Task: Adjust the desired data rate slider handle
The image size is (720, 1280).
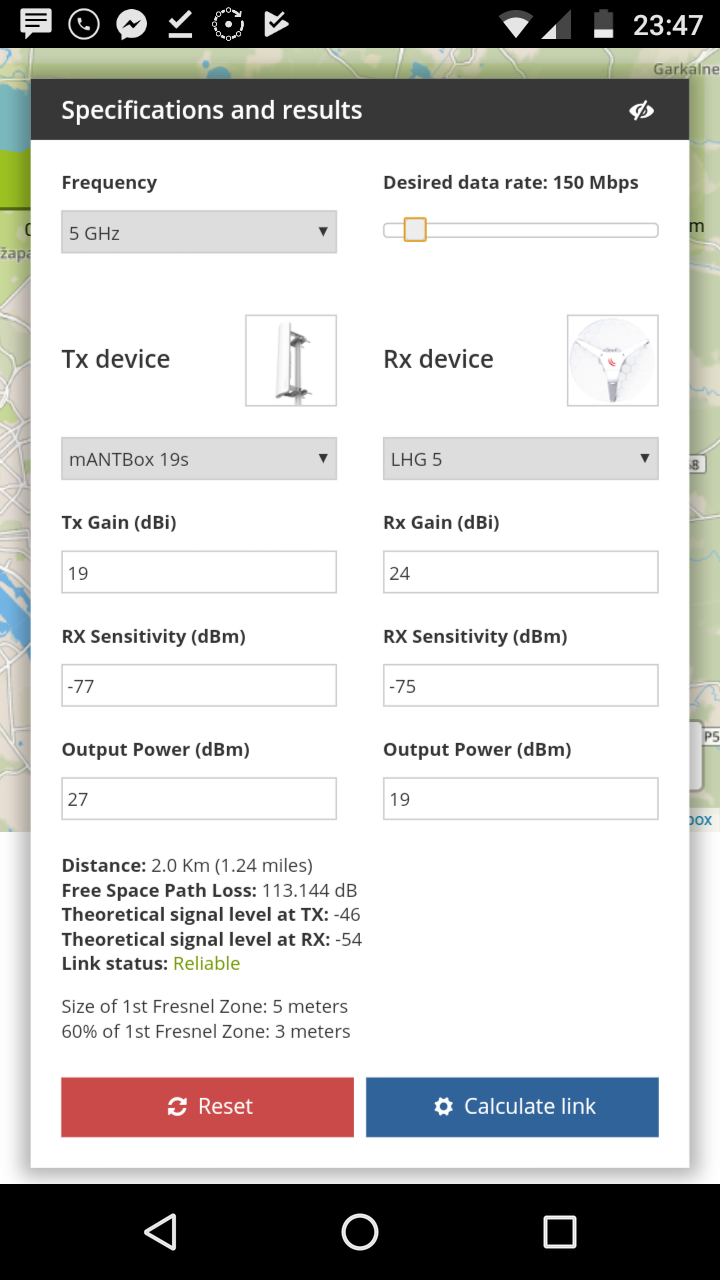Action: point(415,230)
